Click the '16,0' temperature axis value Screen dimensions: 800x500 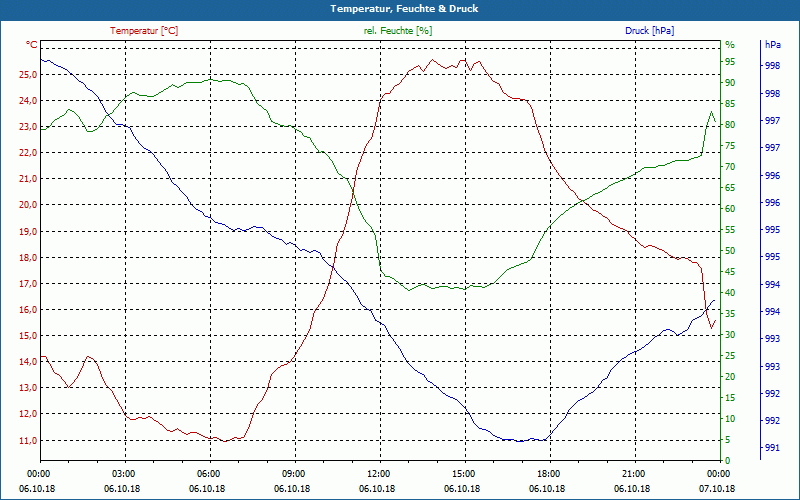click(x=29, y=309)
